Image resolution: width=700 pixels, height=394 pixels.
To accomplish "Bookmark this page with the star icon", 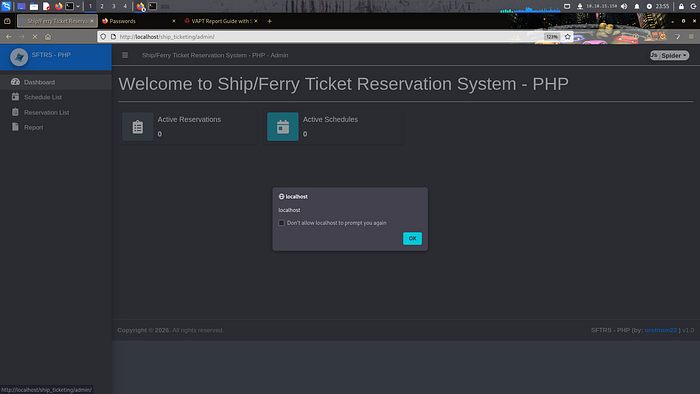I will 567,37.
